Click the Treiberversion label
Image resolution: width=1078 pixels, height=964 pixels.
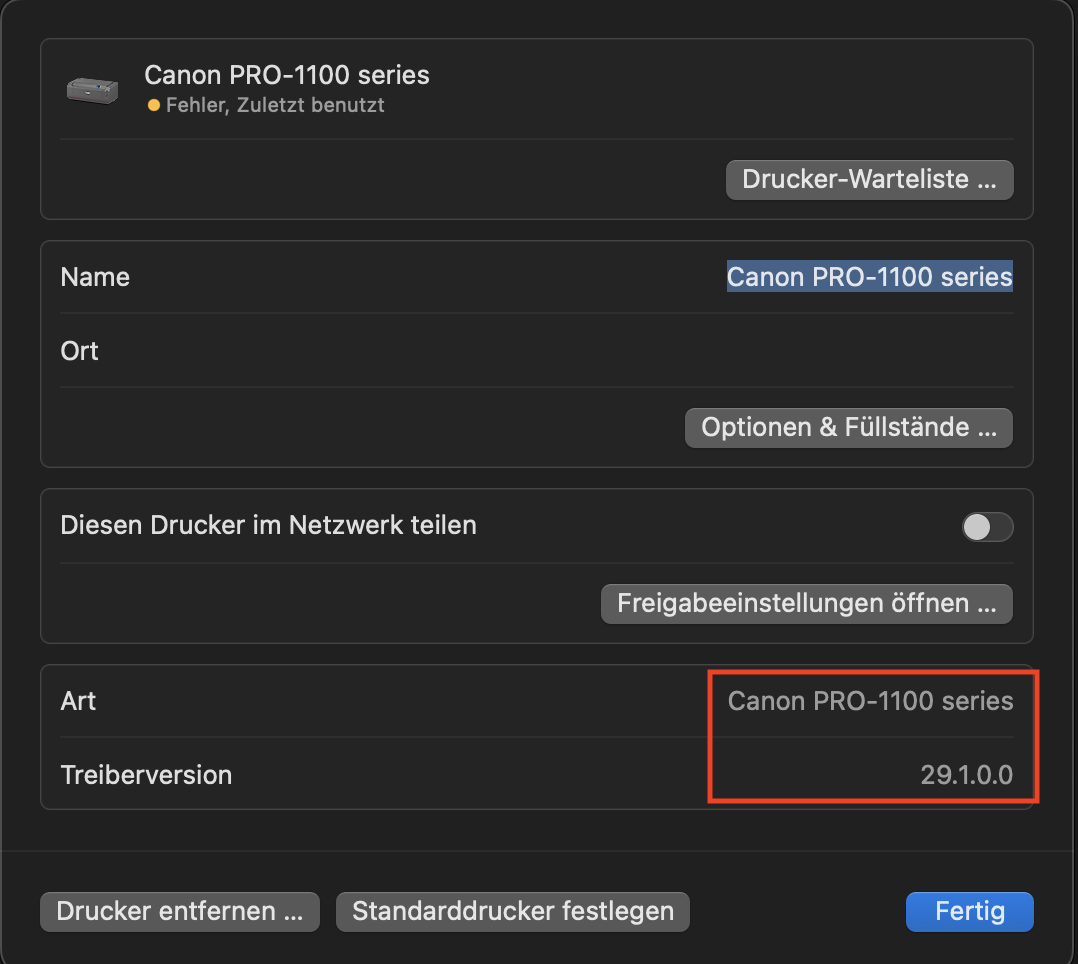click(x=146, y=775)
